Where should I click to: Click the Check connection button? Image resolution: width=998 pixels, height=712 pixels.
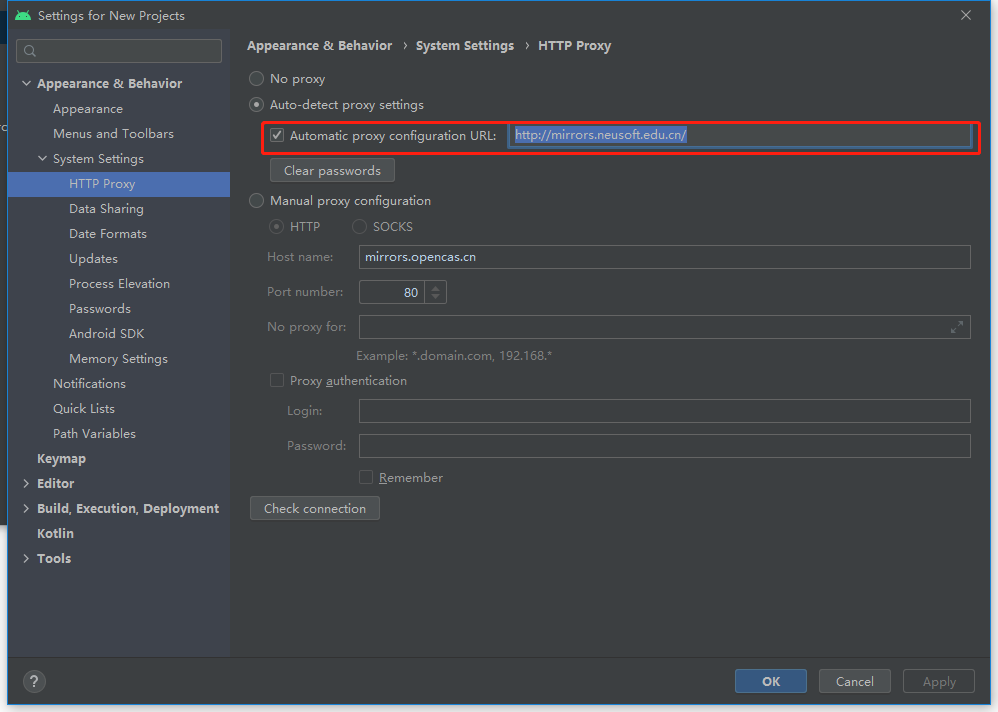[314, 509]
